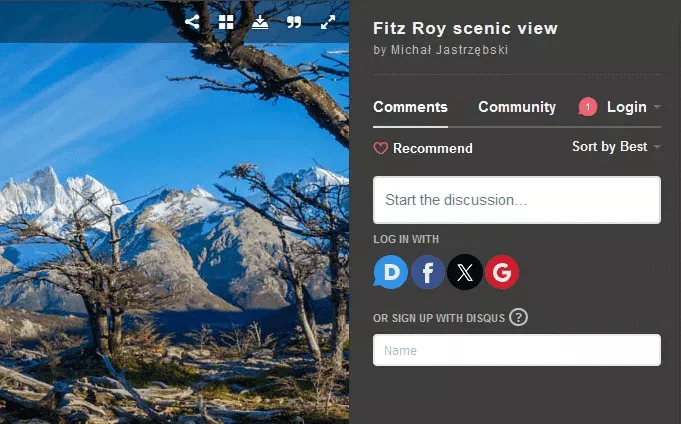681x424 pixels.
Task: Expand the Login dropdown
Action: pos(633,107)
